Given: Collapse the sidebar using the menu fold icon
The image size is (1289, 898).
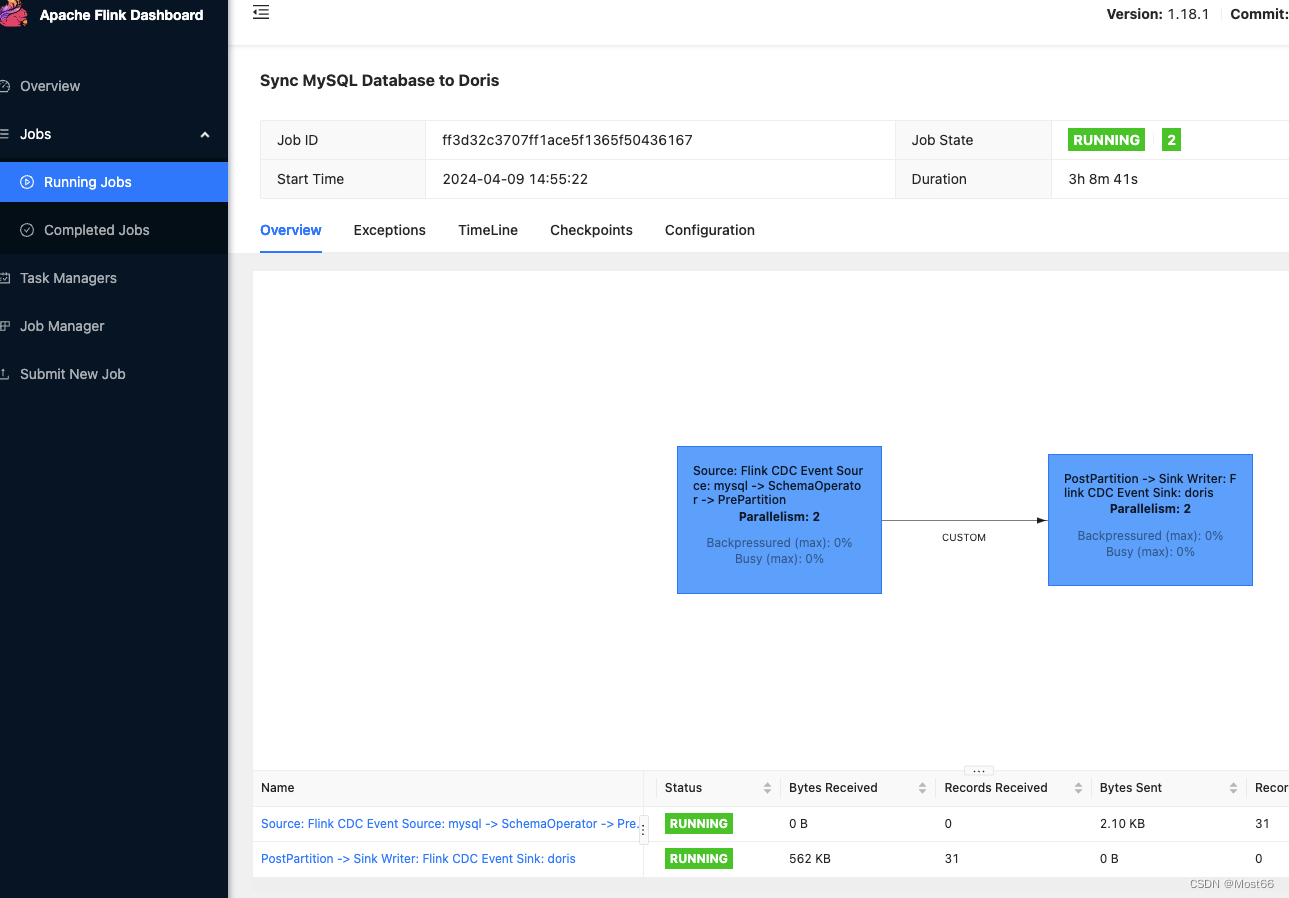Looking at the screenshot, I should point(261,13).
